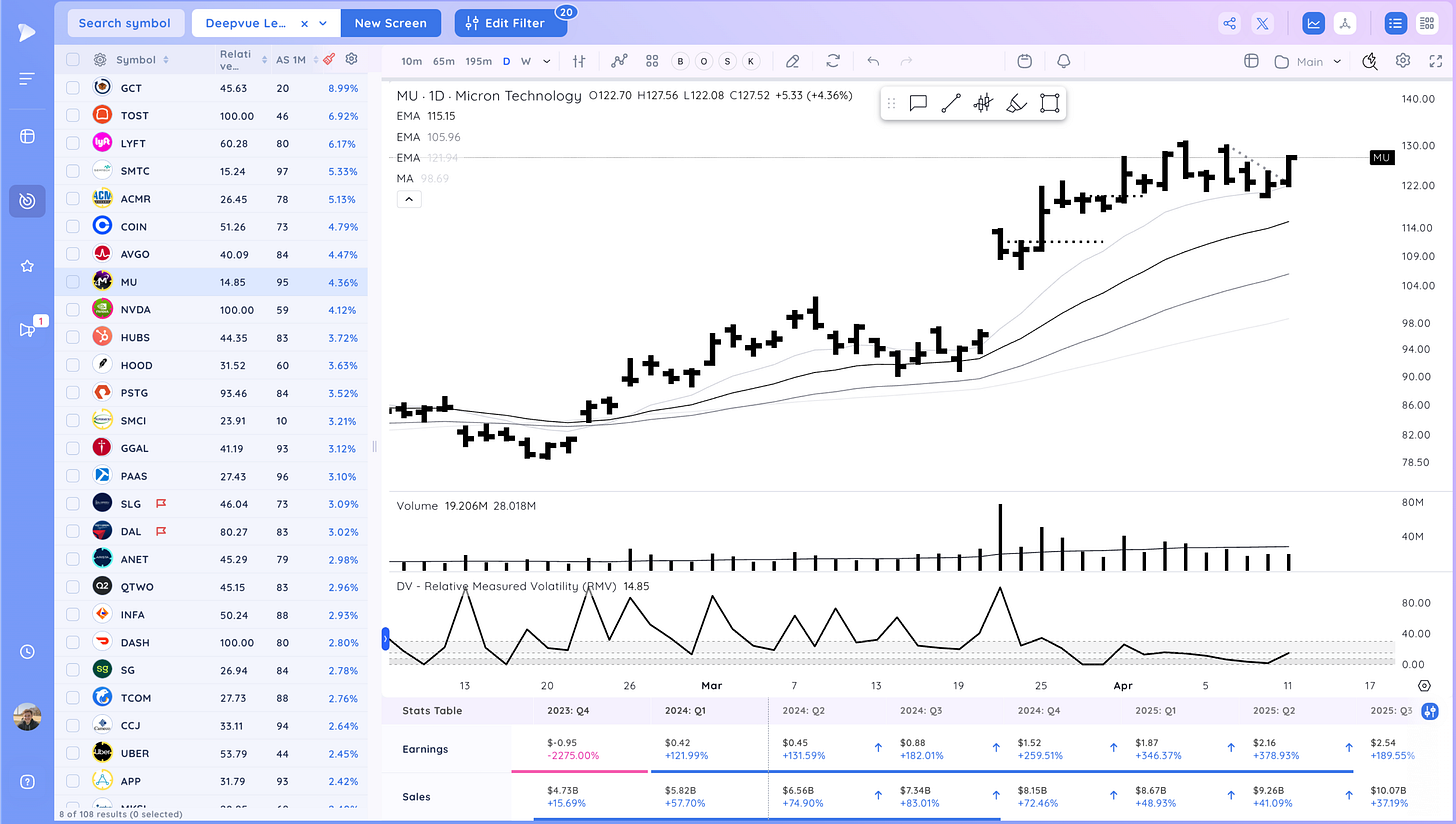Open the table settings gear next to paintbrush
This screenshot has height=824, width=1456.
tap(351, 60)
